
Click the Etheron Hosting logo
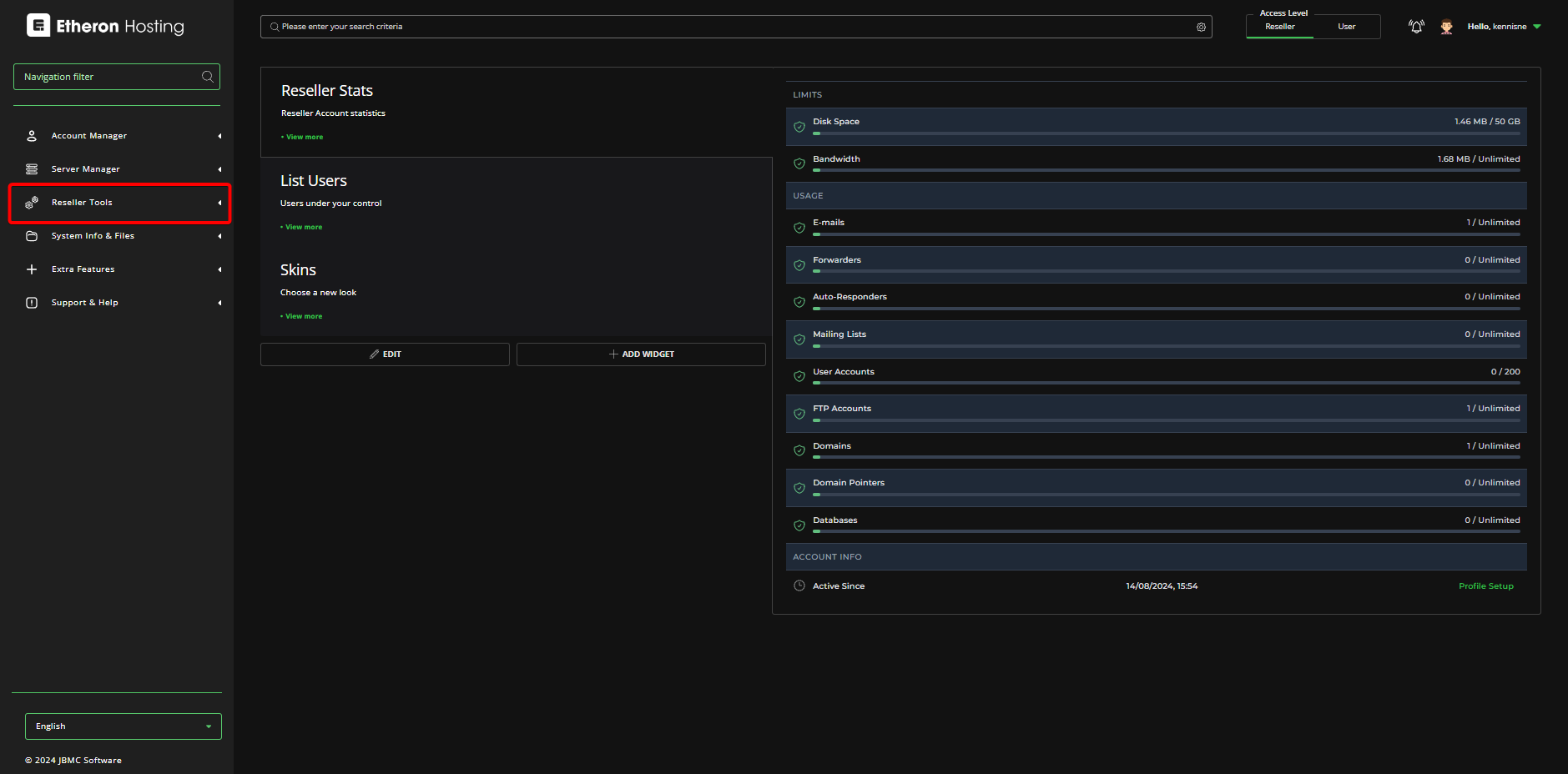(x=105, y=26)
